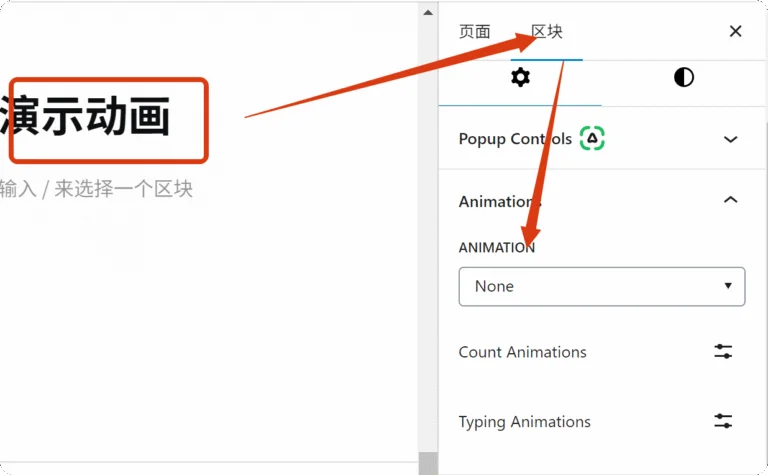Image resolution: width=768 pixels, height=475 pixels.
Task: Select the 区块 tab
Action: pyautogui.click(x=546, y=31)
